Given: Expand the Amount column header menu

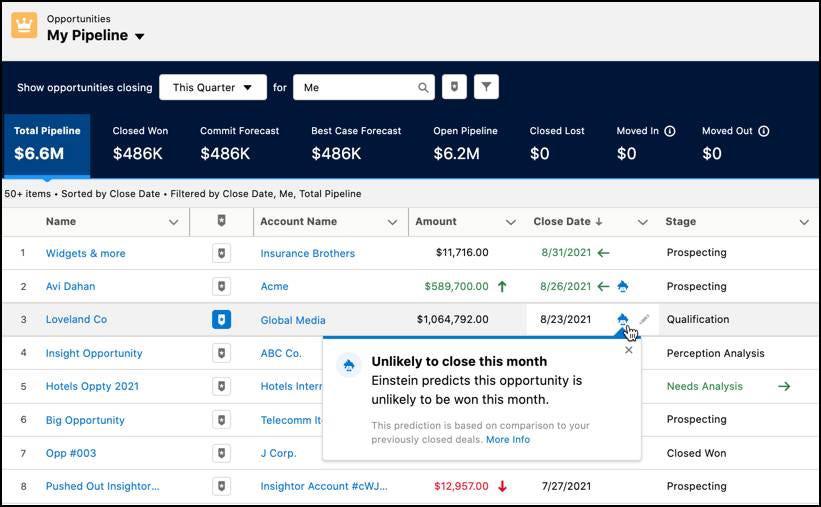Looking at the screenshot, I should tap(511, 222).
